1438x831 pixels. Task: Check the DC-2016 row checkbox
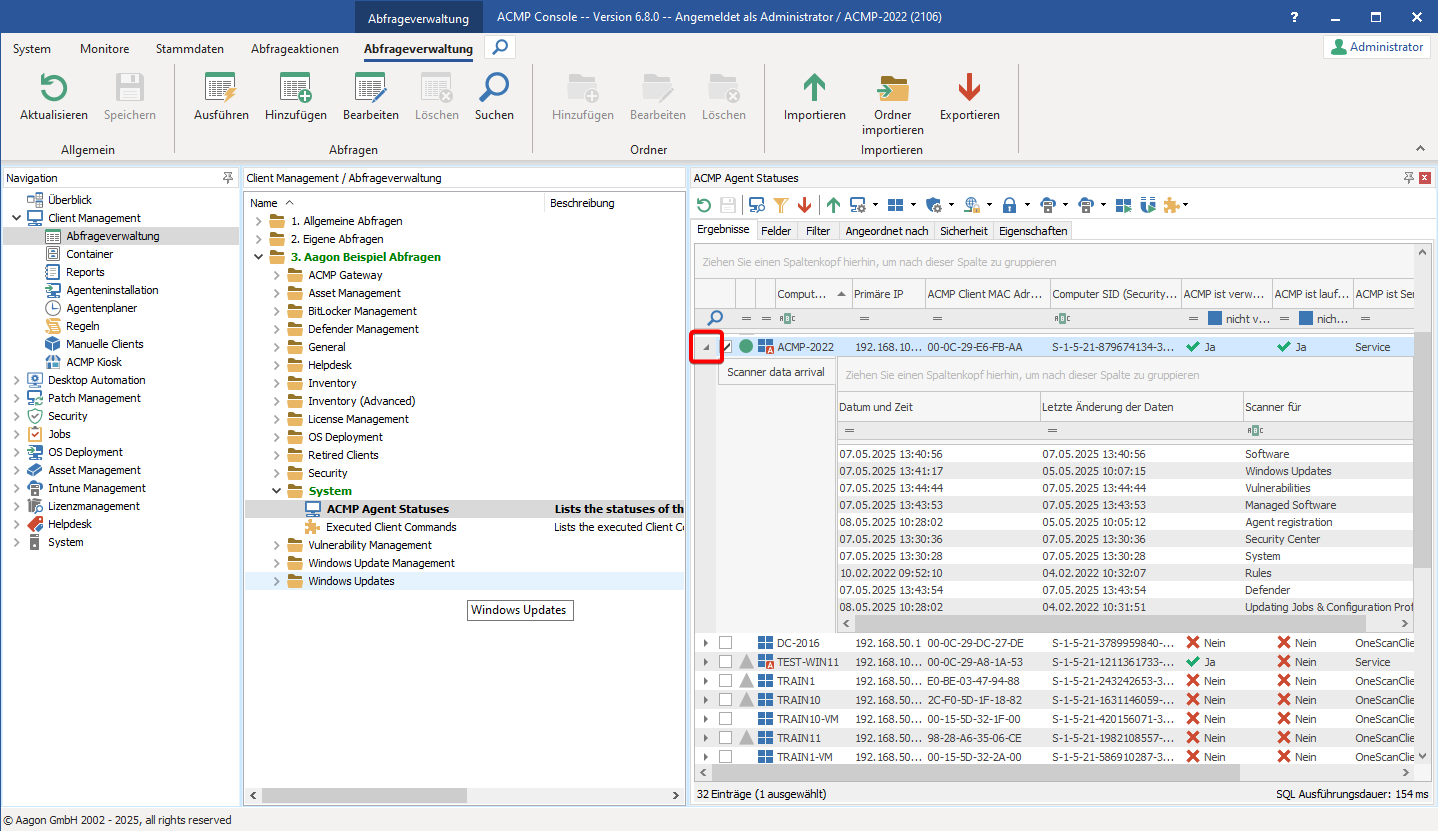[725, 643]
